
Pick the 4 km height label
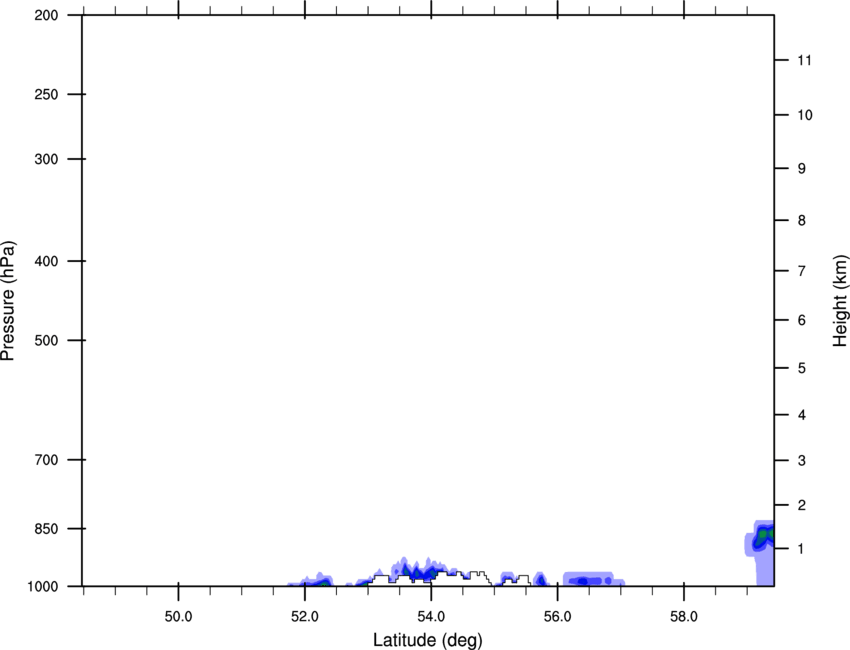click(x=801, y=415)
